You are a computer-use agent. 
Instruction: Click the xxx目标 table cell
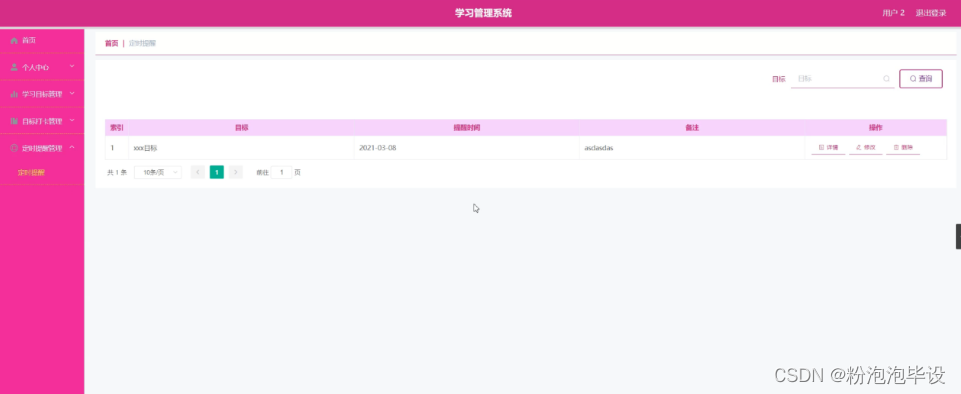tap(241, 148)
